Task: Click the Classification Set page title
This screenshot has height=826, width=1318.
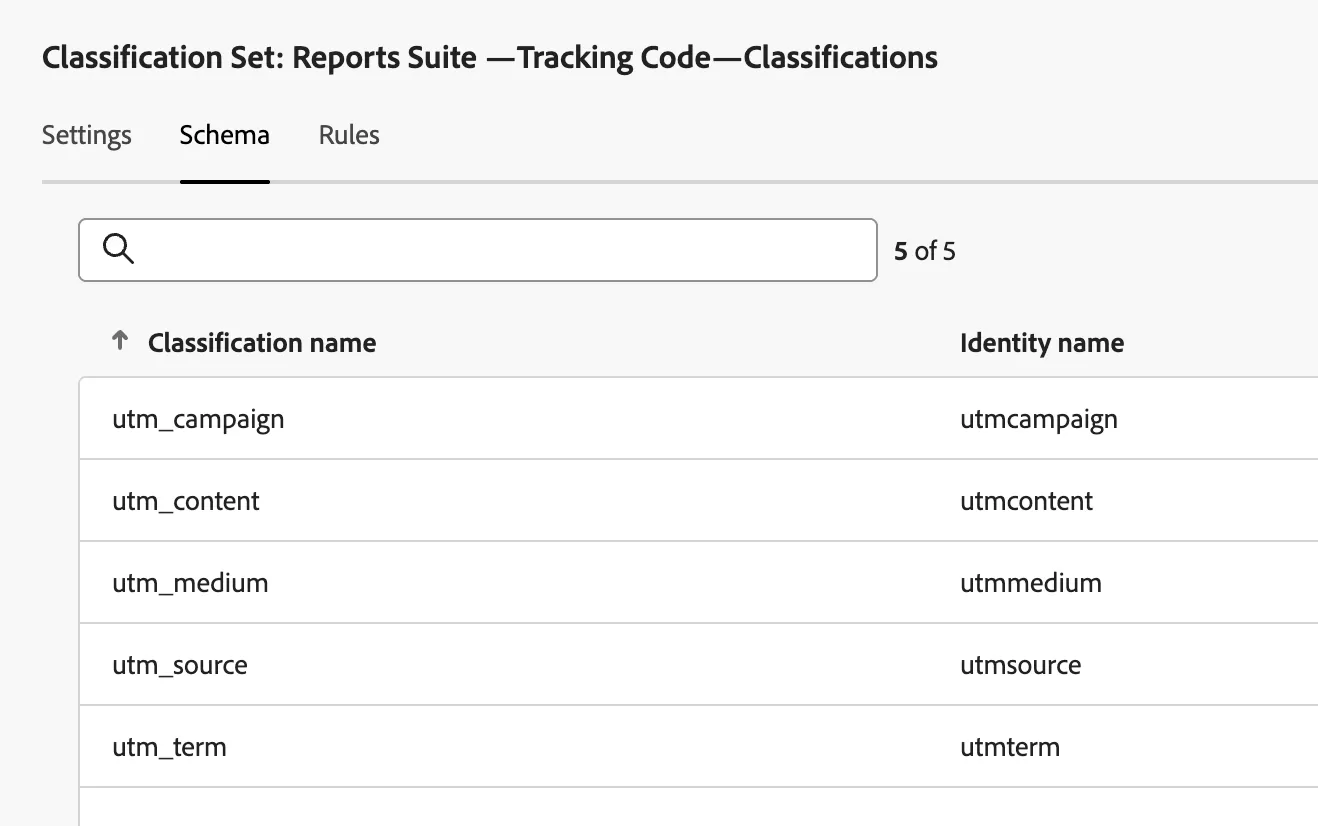Action: [x=489, y=57]
